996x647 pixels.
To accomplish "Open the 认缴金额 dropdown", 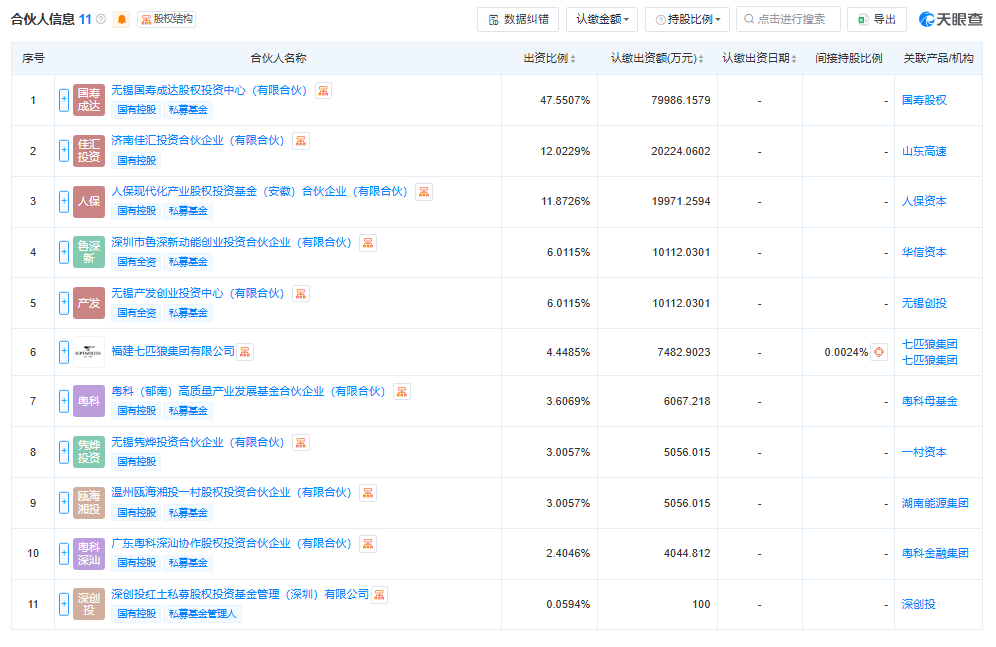I will [x=601, y=18].
